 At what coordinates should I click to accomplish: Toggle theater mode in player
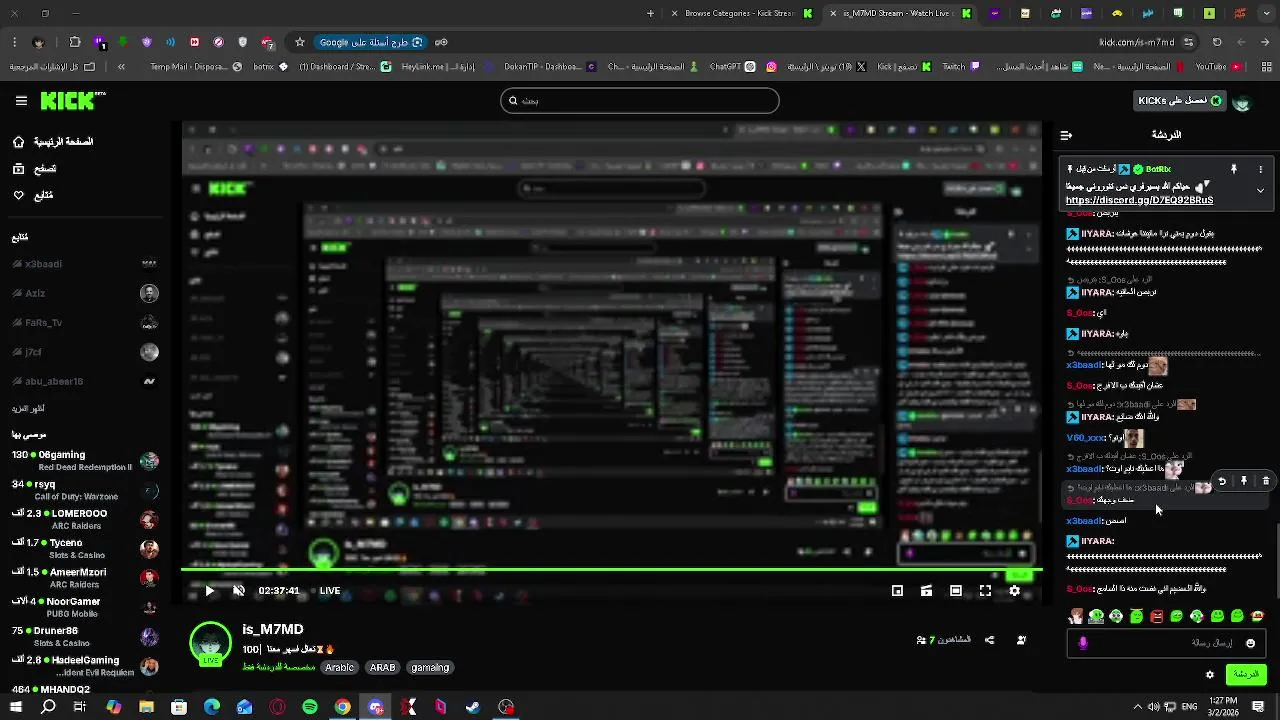(956, 591)
